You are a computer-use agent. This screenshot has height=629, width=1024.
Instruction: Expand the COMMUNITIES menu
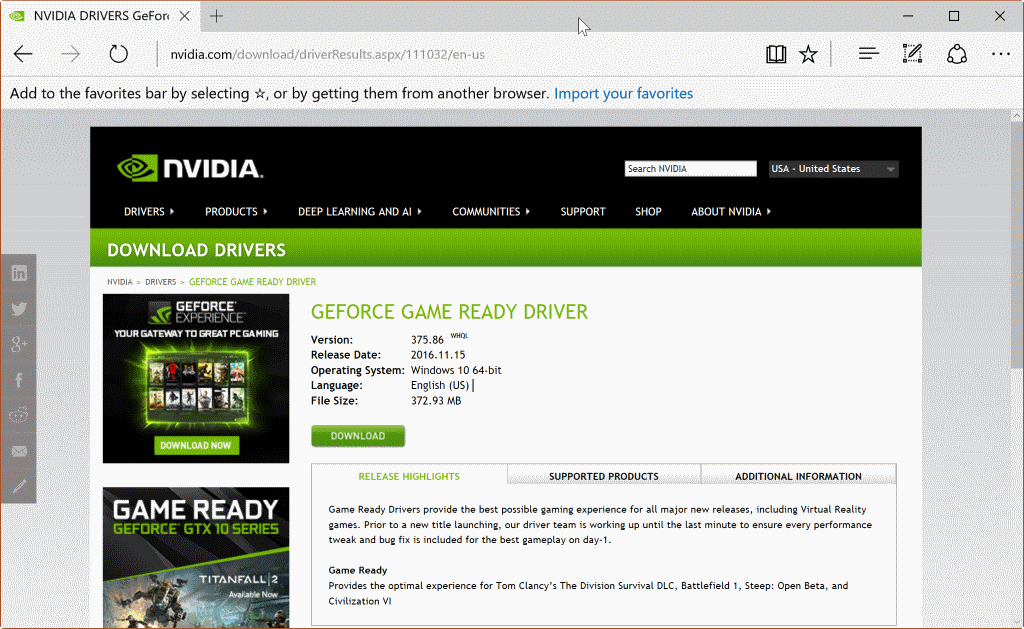pyautogui.click(x=490, y=212)
